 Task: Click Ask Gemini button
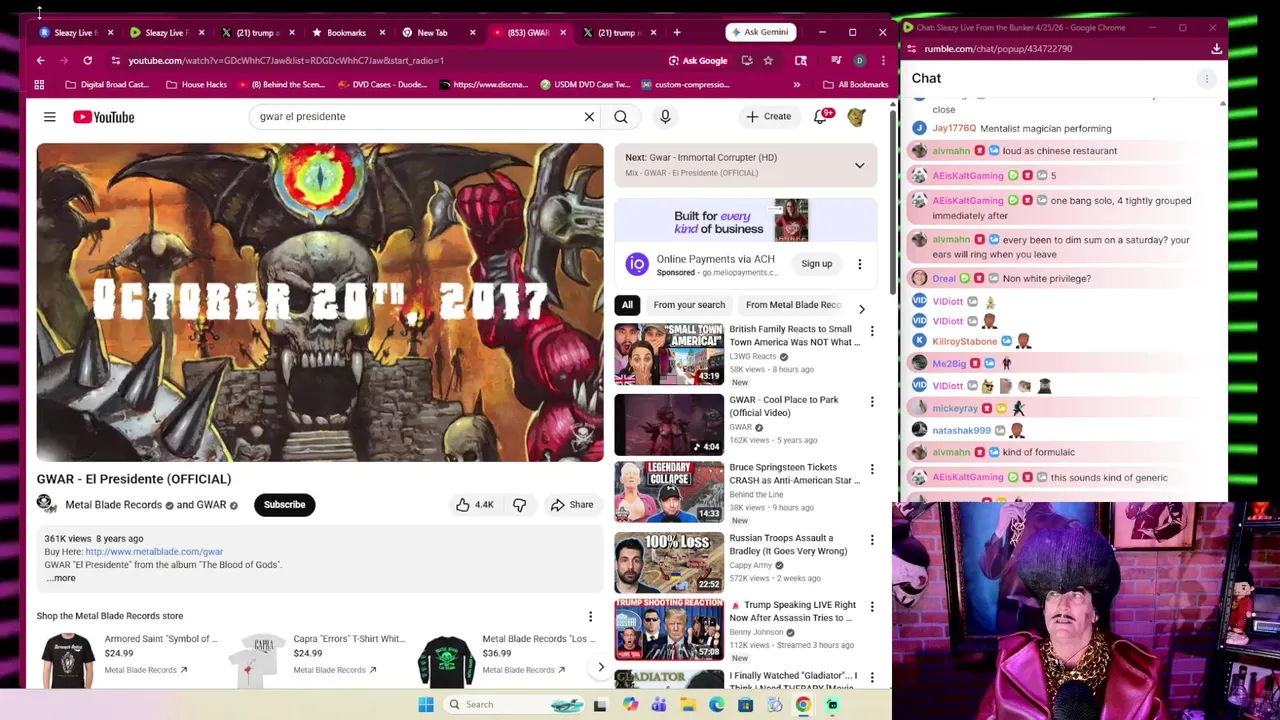pos(761,32)
